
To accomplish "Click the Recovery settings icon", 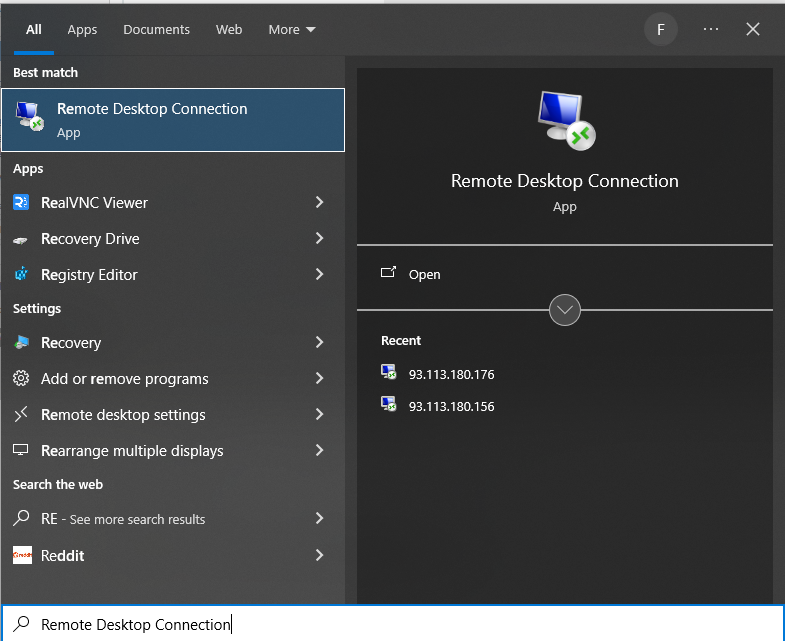I will (x=21, y=343).
